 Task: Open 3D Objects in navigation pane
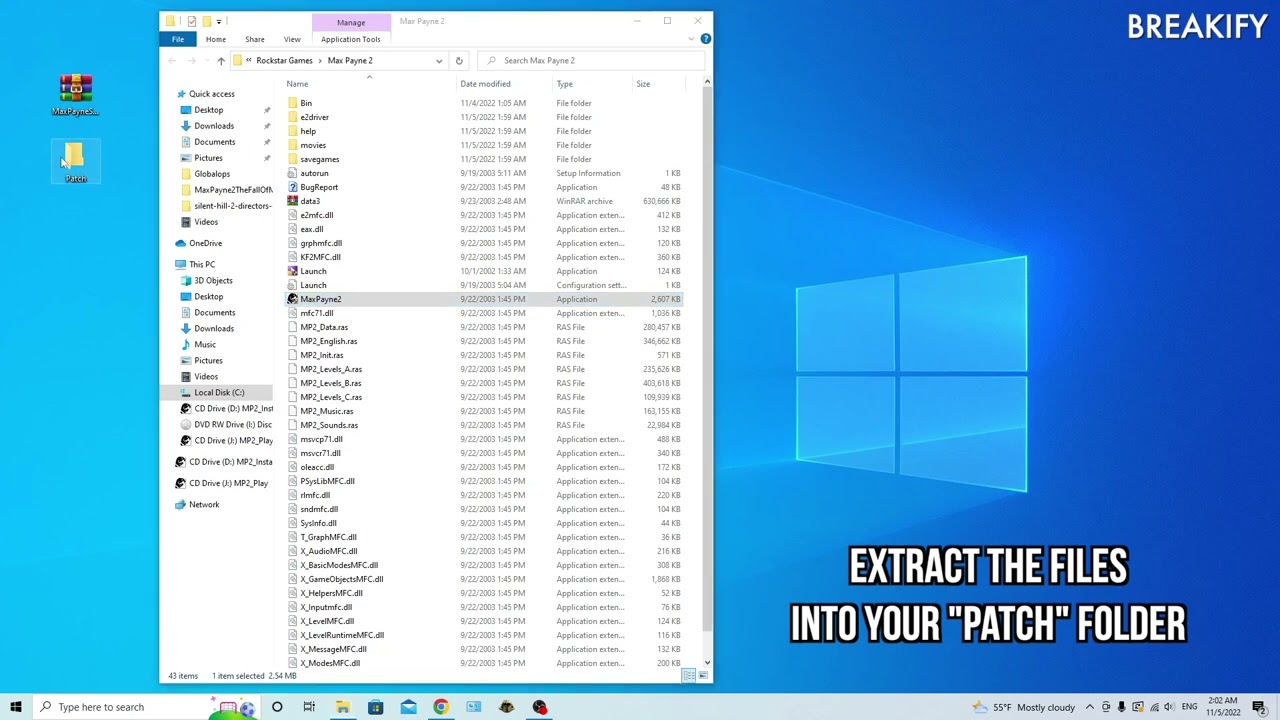[213, 281]
